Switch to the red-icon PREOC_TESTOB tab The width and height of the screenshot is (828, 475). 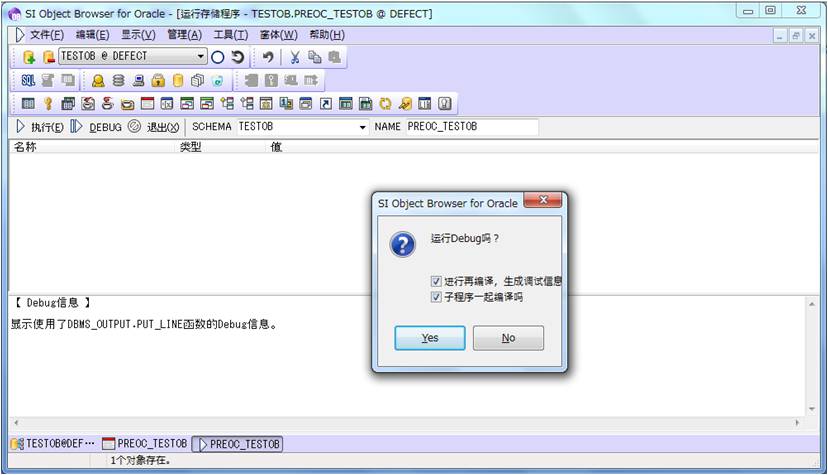(x=145, y=444)
